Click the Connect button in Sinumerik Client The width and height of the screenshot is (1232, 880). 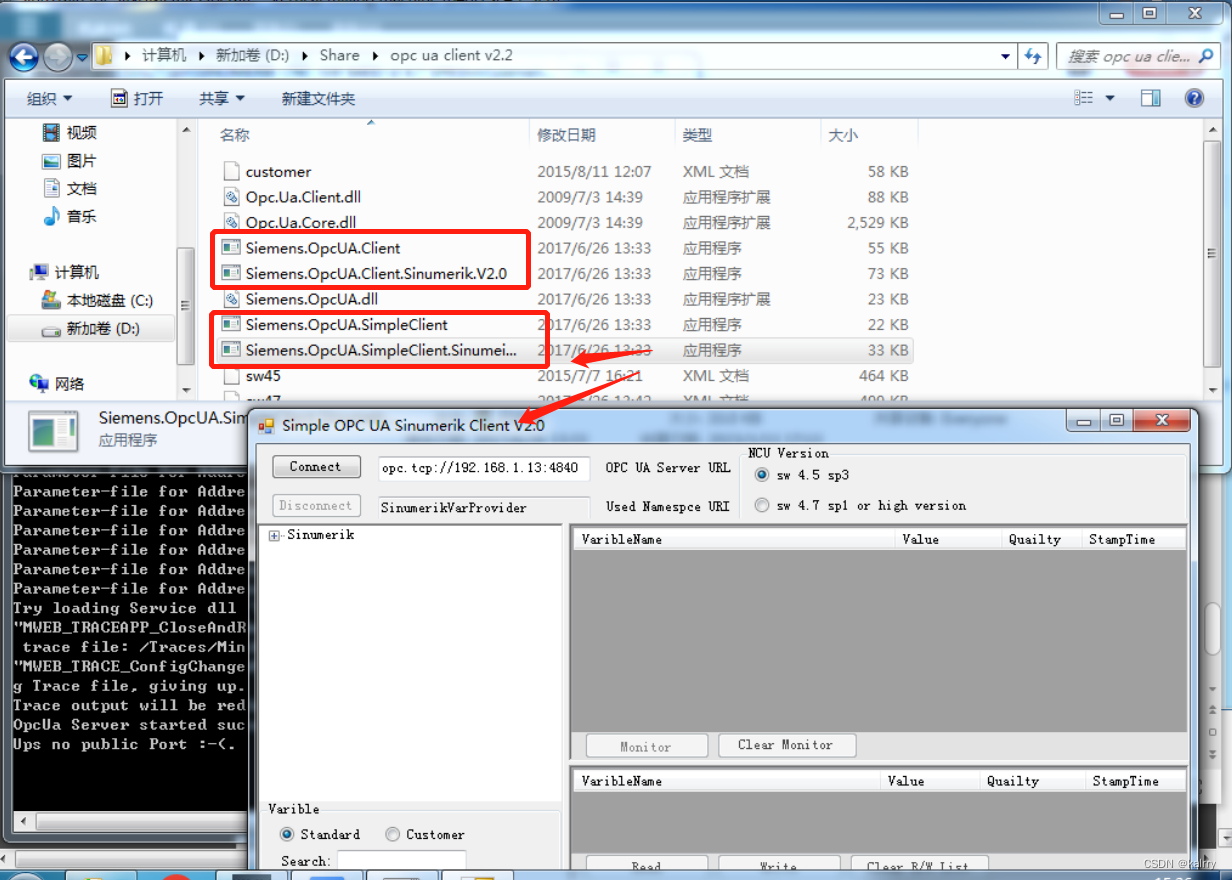pos(315,467)
